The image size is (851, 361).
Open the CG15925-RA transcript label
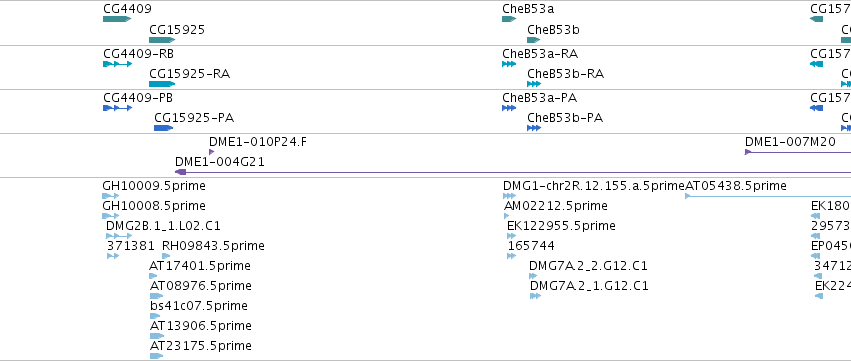189,74
